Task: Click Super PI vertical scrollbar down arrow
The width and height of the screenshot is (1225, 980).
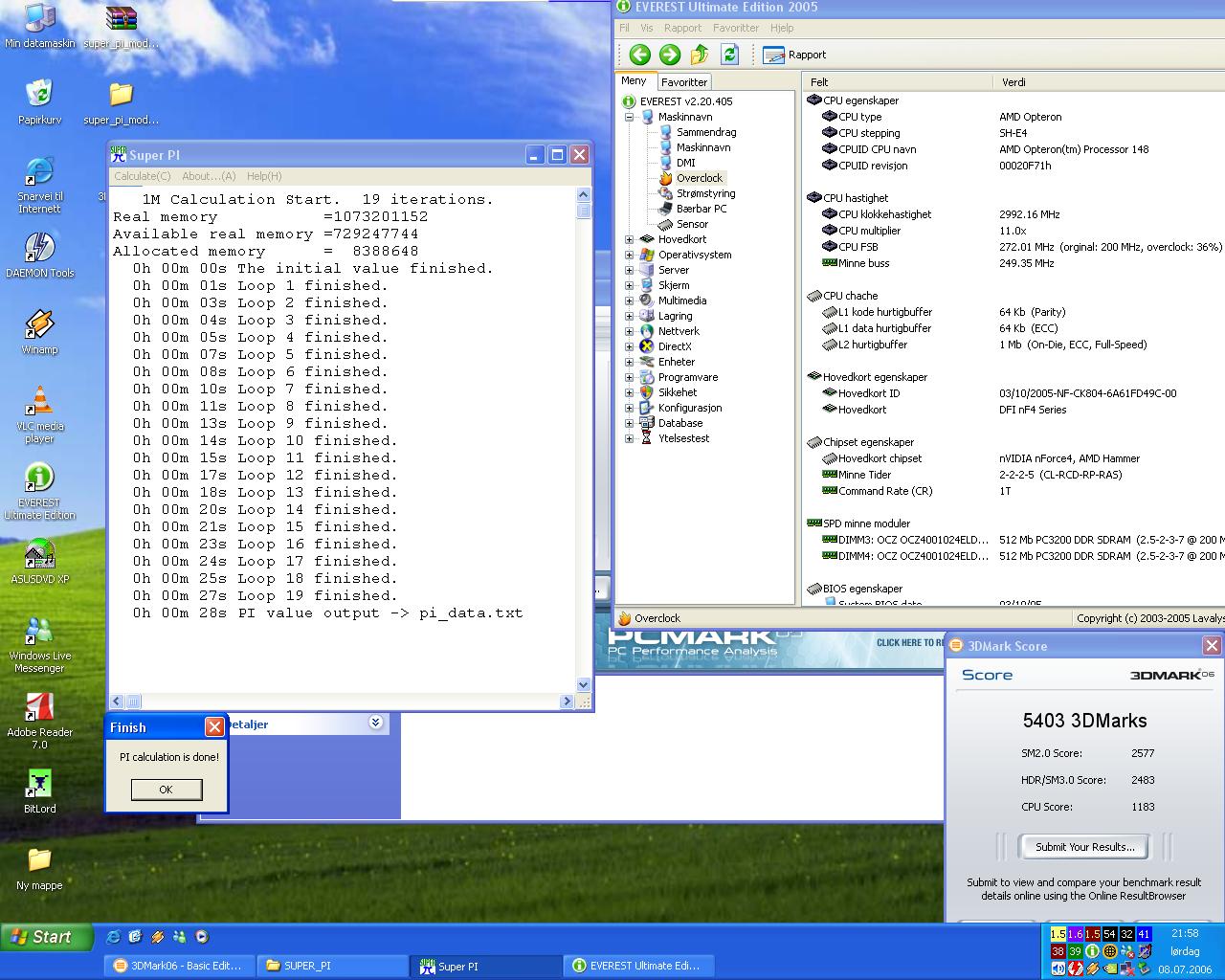Action: click(584, 685)
